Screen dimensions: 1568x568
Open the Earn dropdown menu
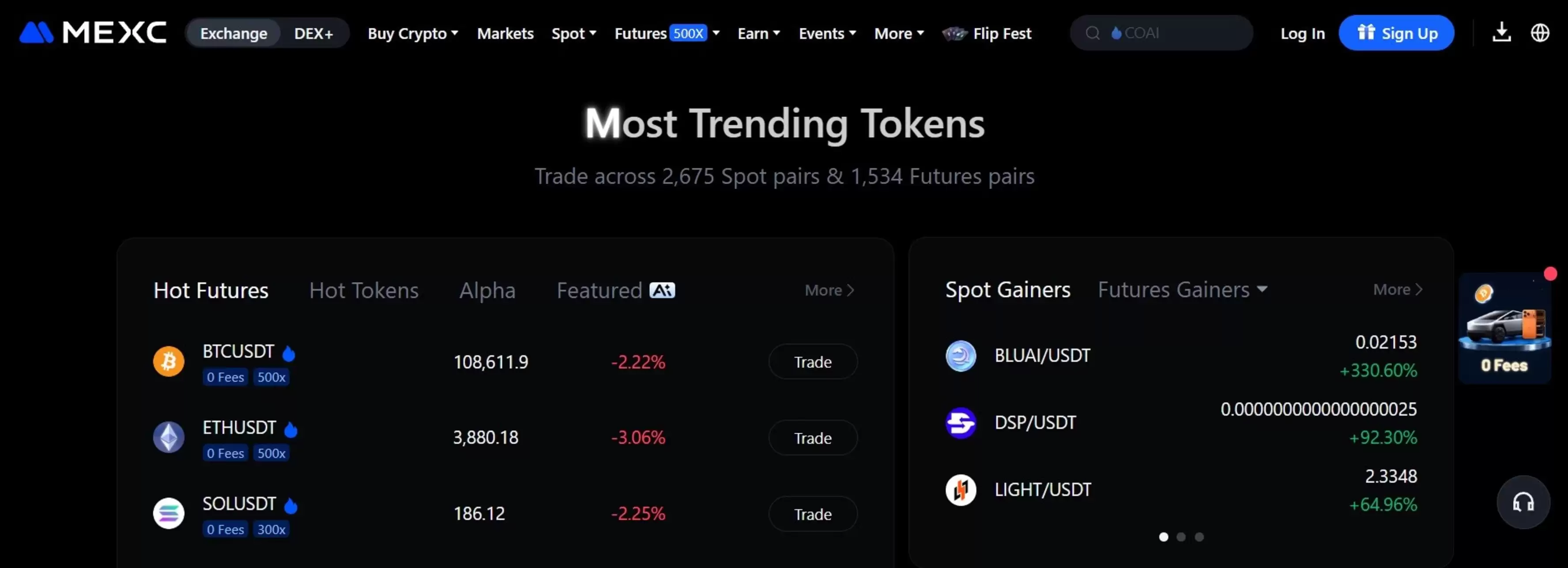(758, 34)
